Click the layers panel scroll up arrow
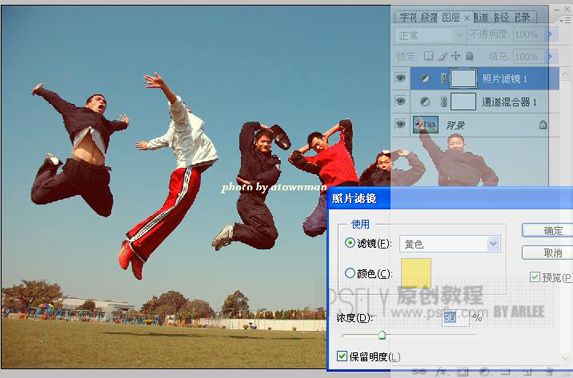573x378 pixels. click(x=566, y=75)
